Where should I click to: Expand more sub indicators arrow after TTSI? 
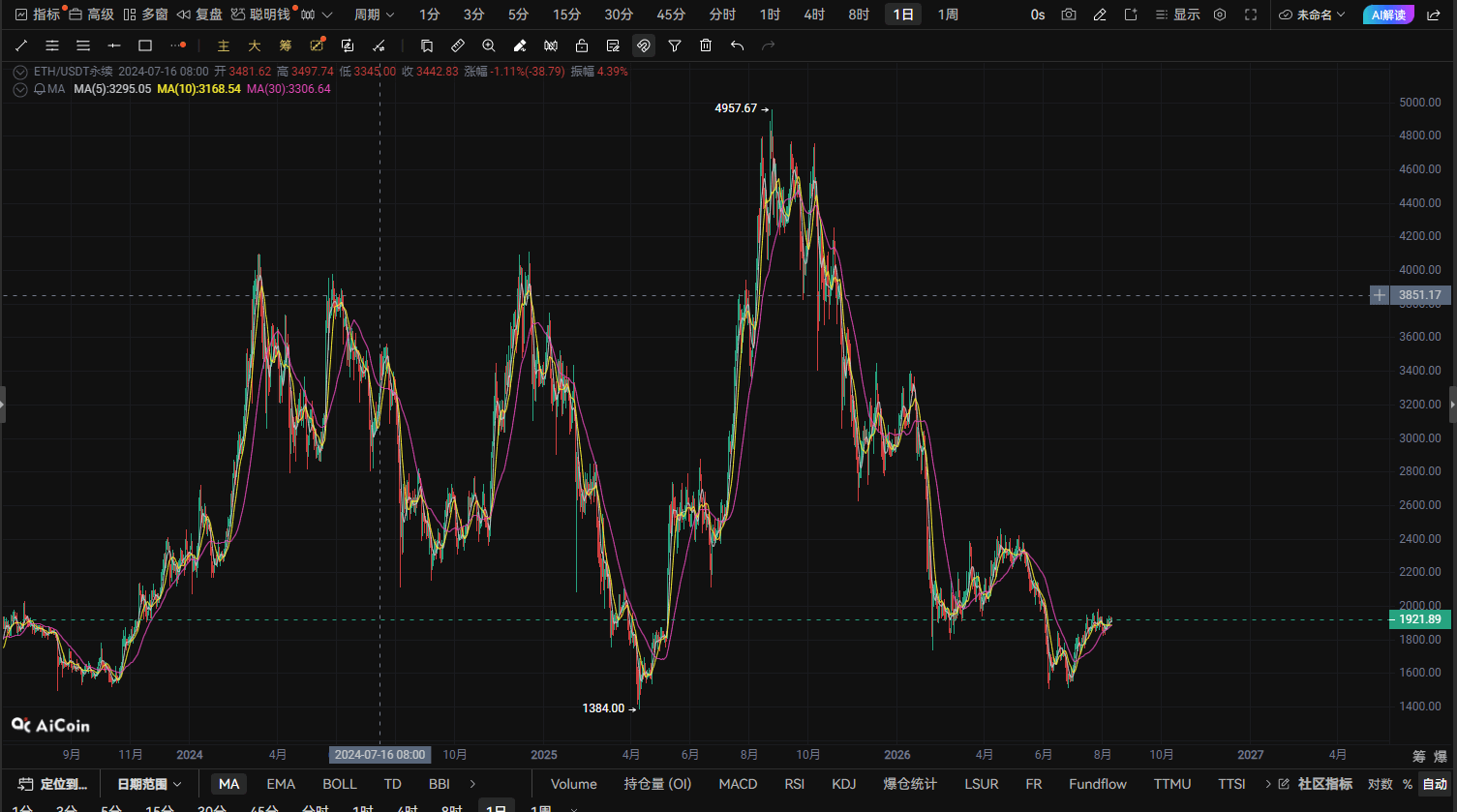coord(1268,784)
